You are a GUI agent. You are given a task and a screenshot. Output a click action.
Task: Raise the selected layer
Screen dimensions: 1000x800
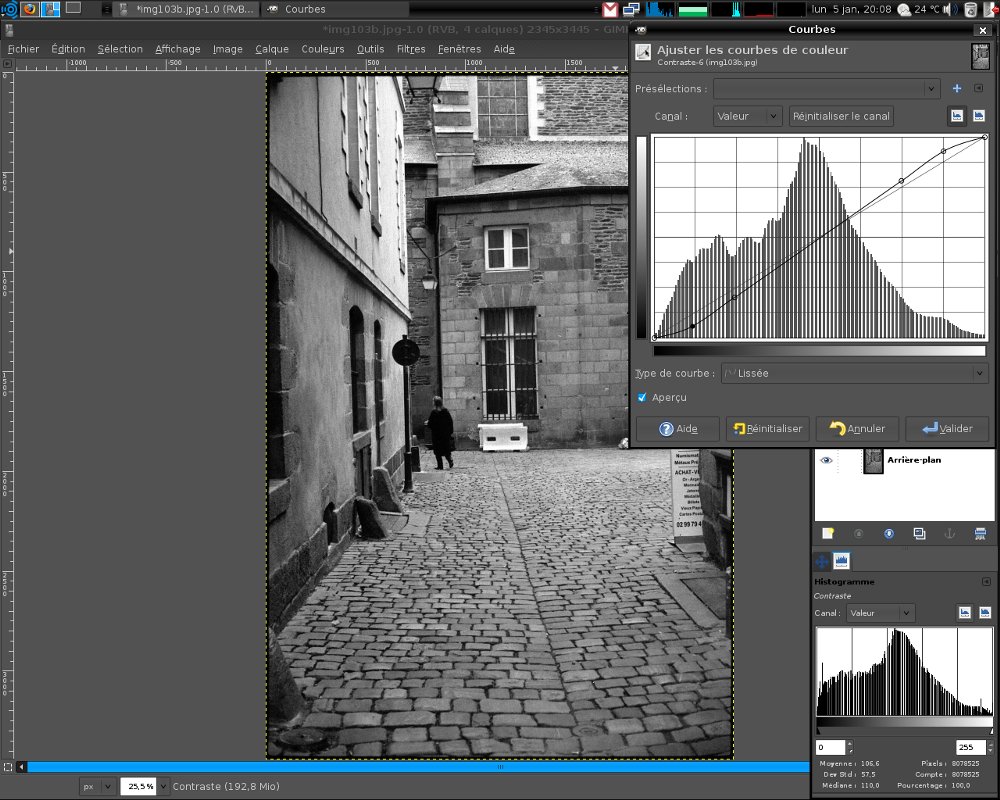pyautogui.click(x=858, y=533)
